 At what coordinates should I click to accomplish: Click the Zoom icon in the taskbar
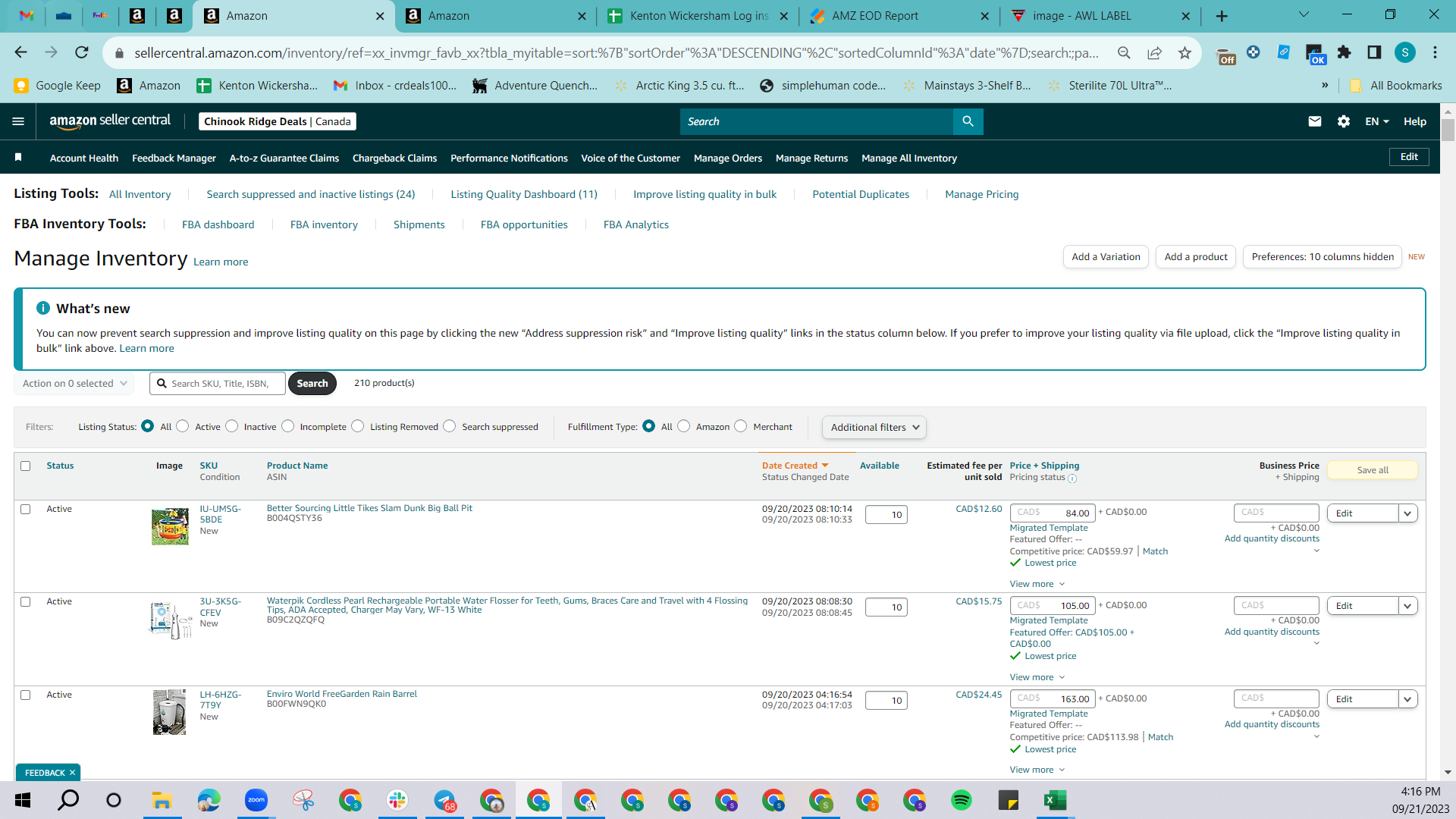[x=256, y=800]
